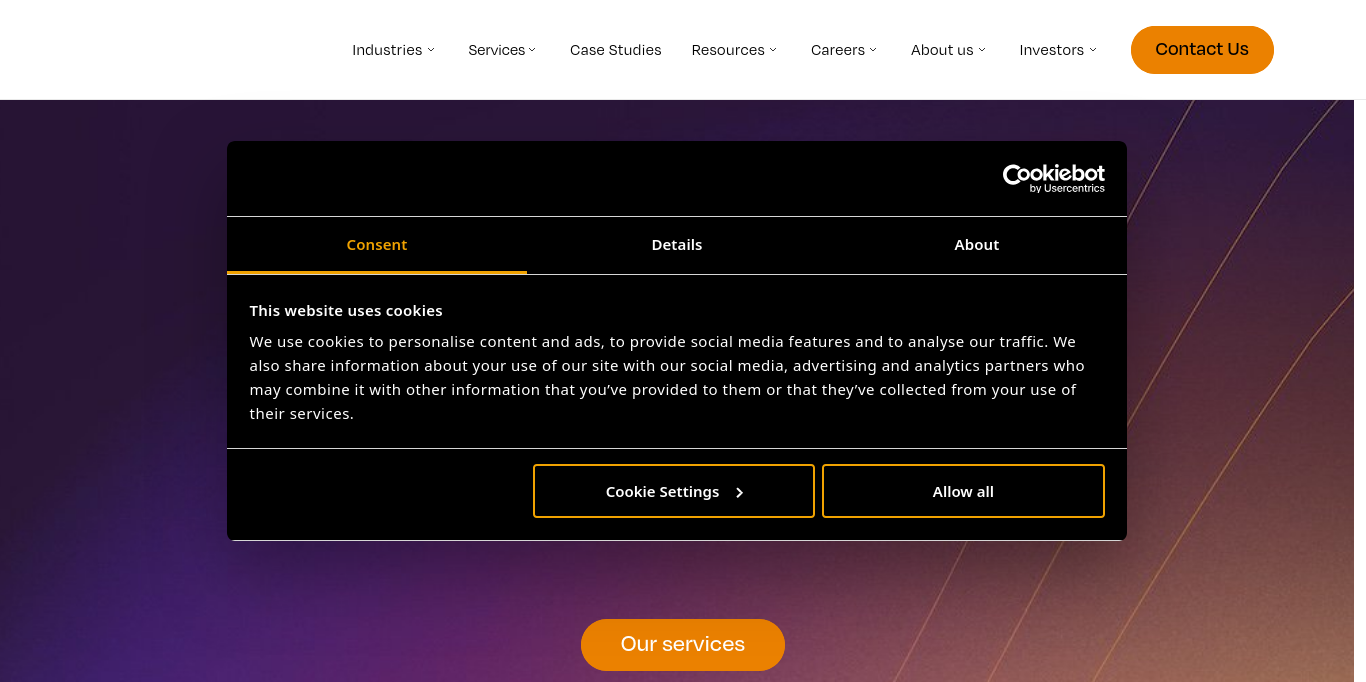Click the highlighted Consent tab underline
Screen dimensions: 1366x682
pyautogui.click(x=377, y=269)
